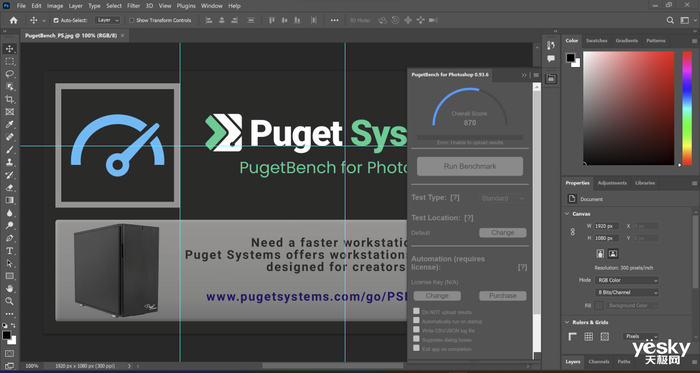Check Suppress dialog boxes
The image size is (700, 373).
[x=416, y=339]
